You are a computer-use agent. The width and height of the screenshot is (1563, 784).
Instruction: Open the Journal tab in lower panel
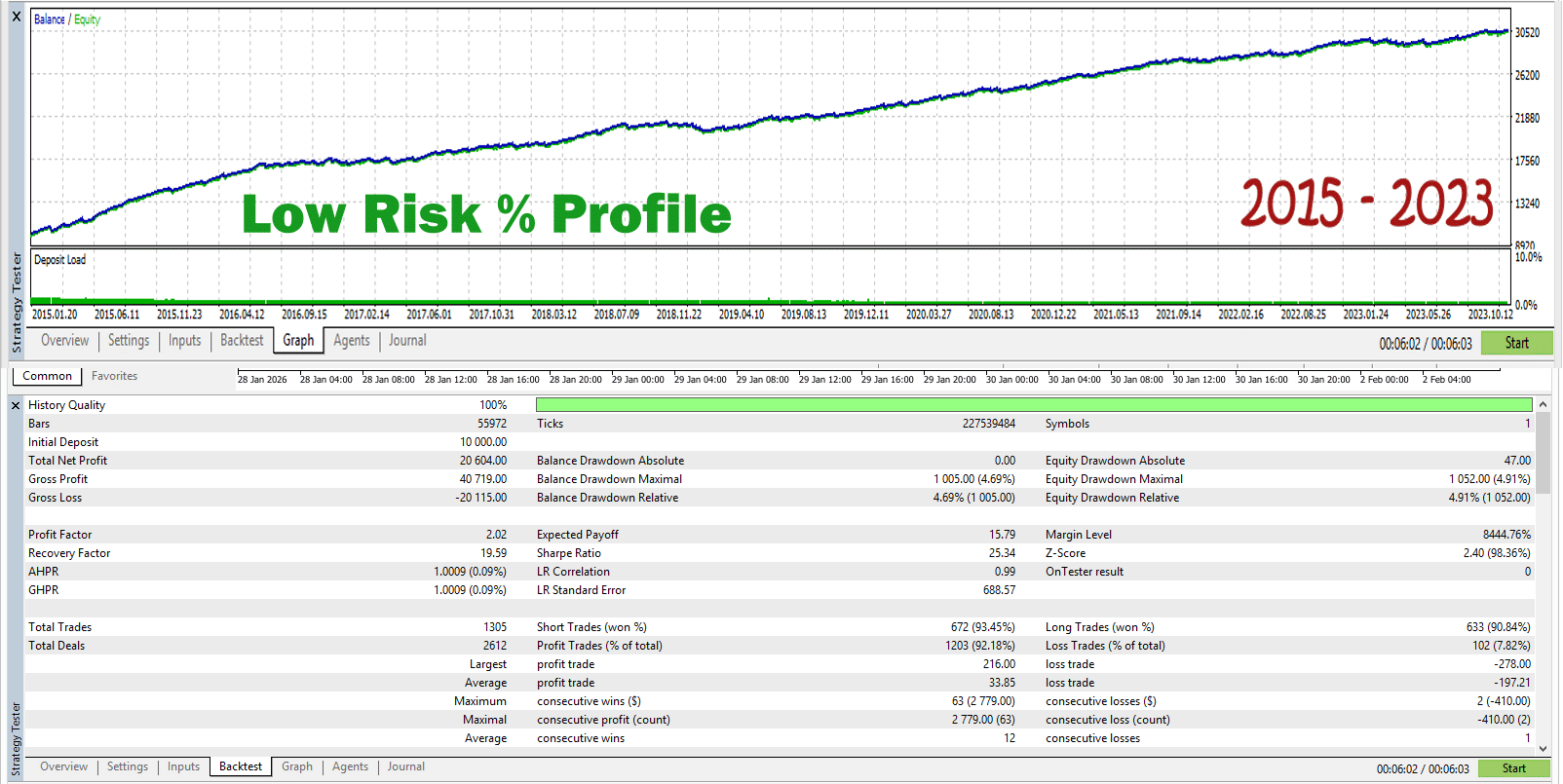point(406,767)
